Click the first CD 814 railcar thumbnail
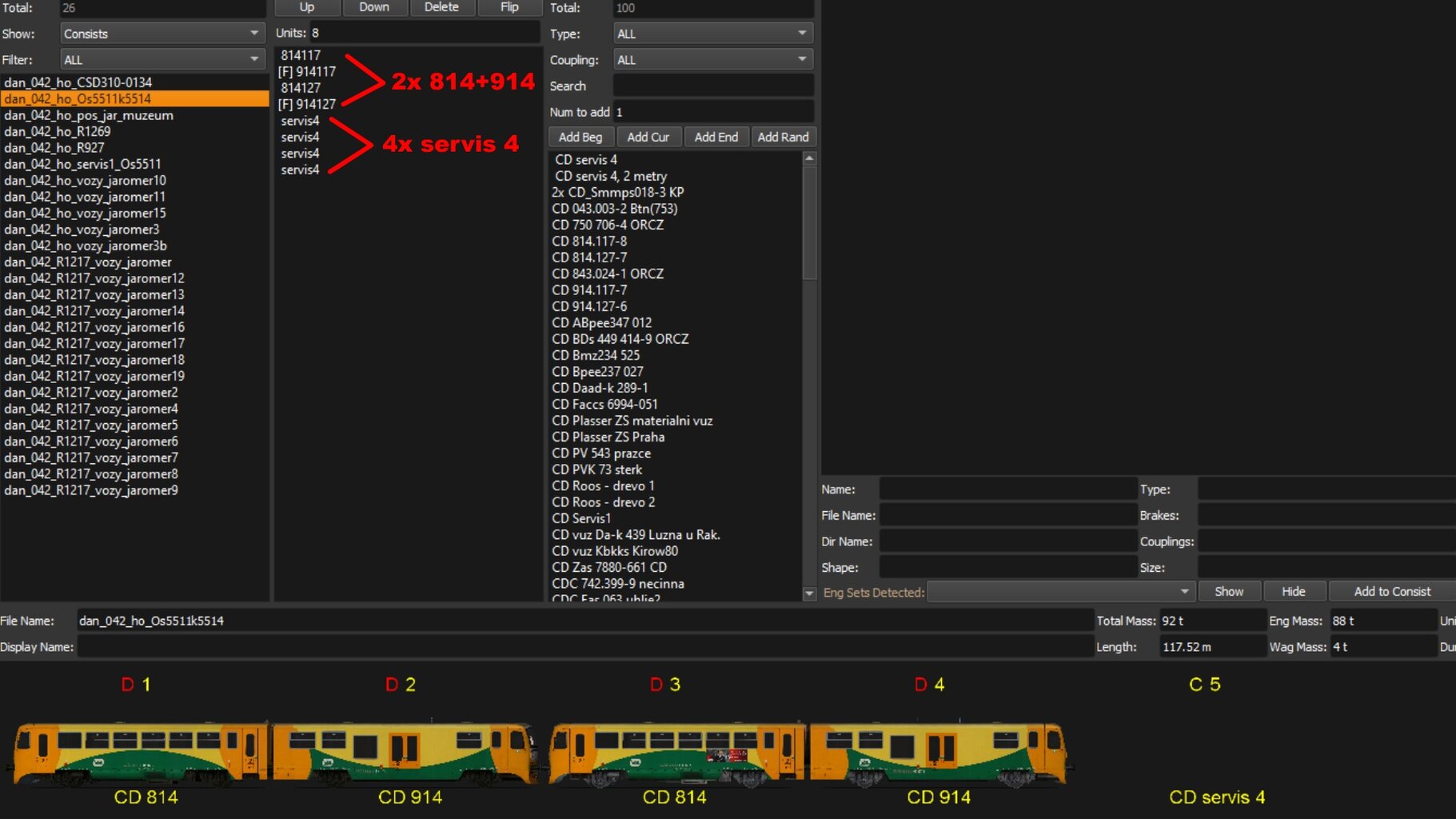The image size is (1456, 819). [x=140, y=753]
